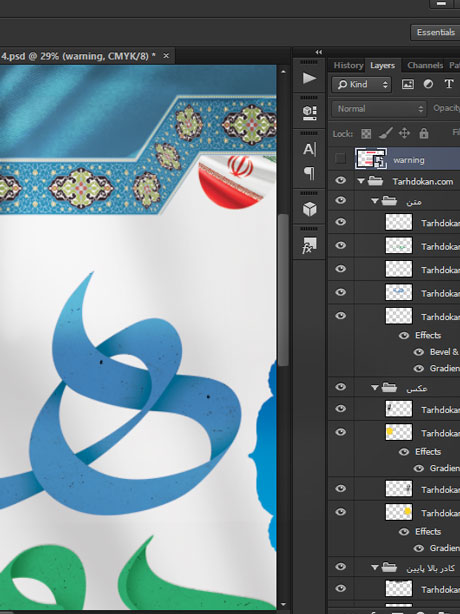
Task: Select متن group label
Action: (x=414, y=202)
